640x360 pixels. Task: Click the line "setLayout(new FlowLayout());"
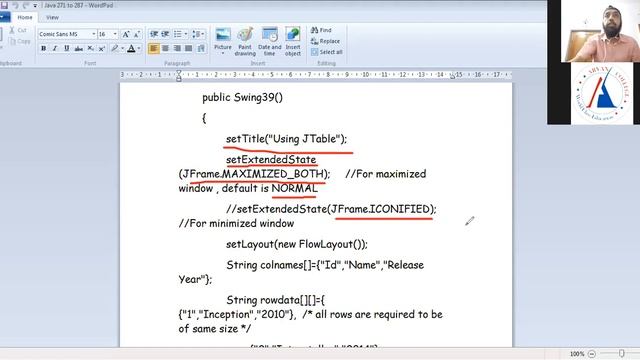point(297,244)
